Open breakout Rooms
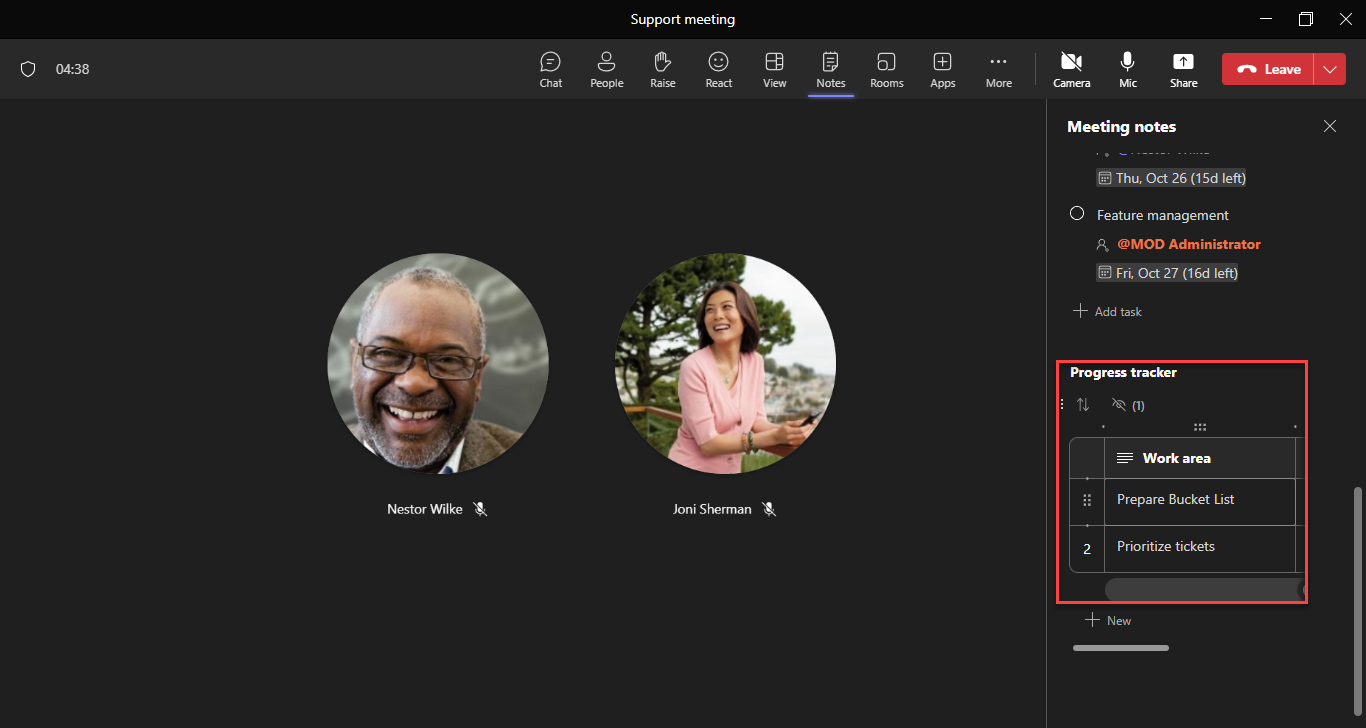Screen dimensions: 1366x728 [886, 68]
